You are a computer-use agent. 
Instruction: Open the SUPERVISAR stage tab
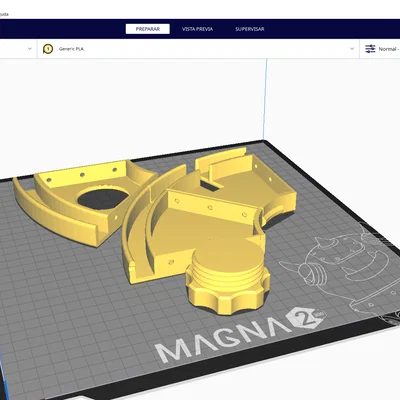250,29
